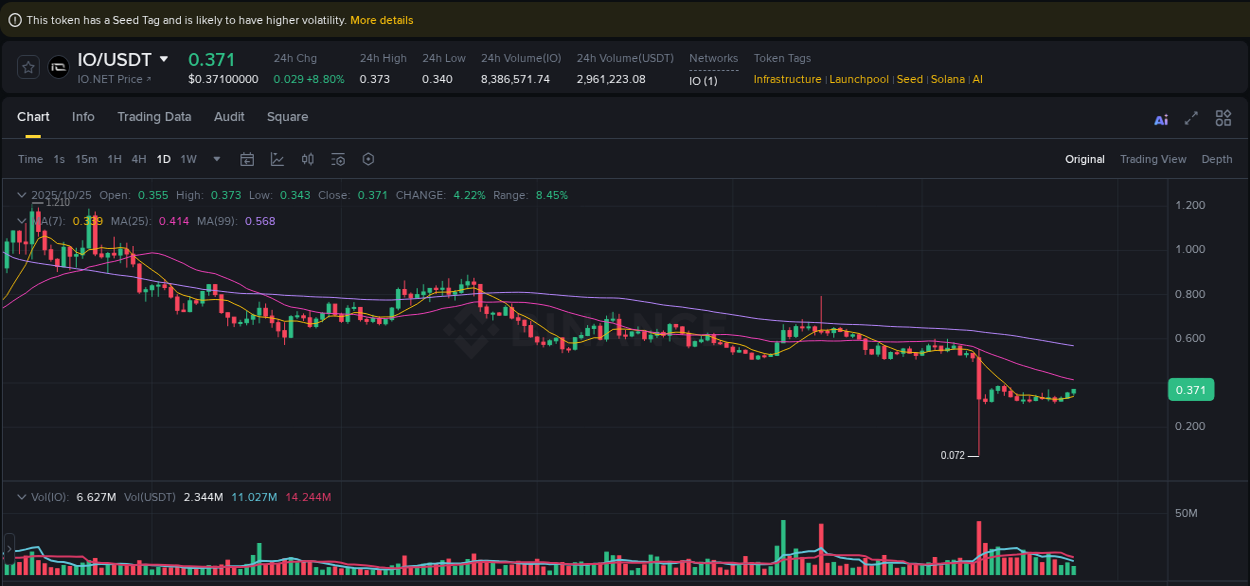Switch to the Trading Data tab
Image resolution: width=1250 pixels, height=586 pixels.
click(154, 117)
